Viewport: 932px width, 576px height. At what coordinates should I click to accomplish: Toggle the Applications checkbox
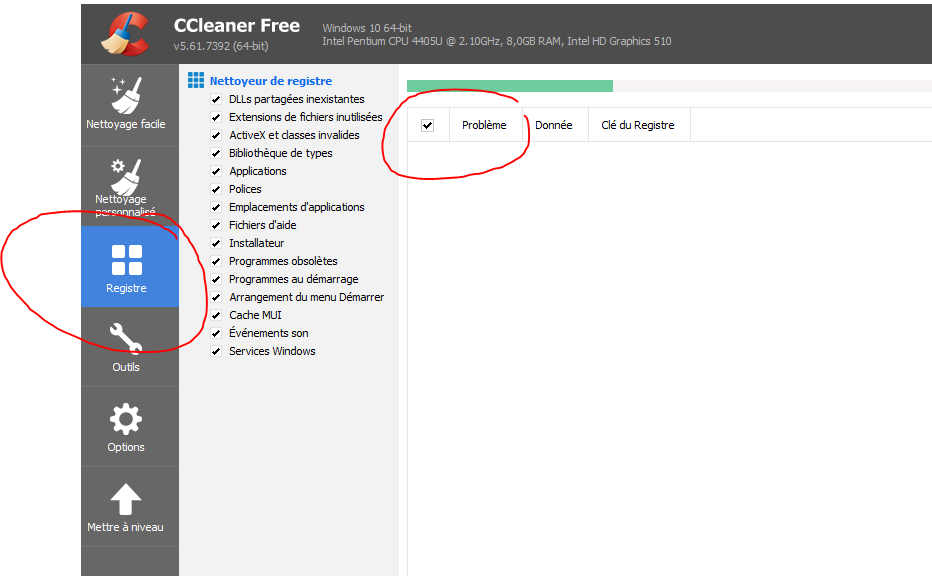click(x=216, y=171)
